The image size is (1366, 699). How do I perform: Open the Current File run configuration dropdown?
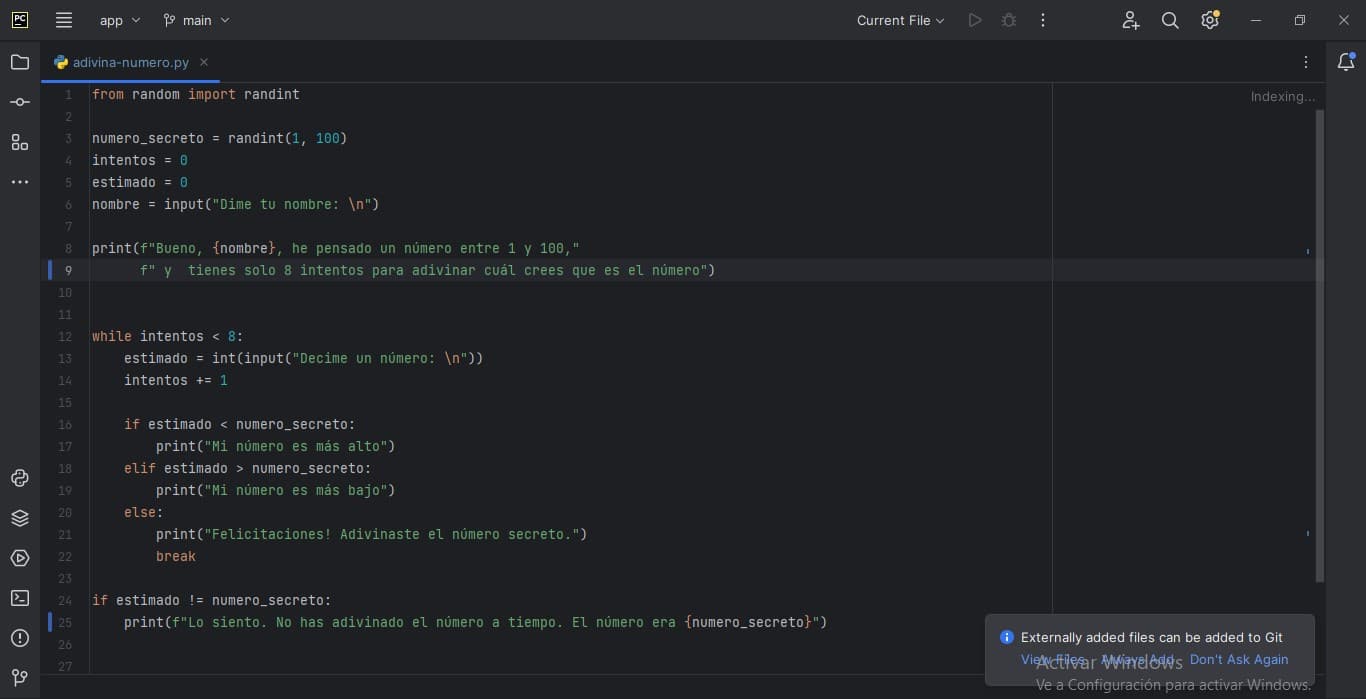pyautogui.click(x=900, y=20)
